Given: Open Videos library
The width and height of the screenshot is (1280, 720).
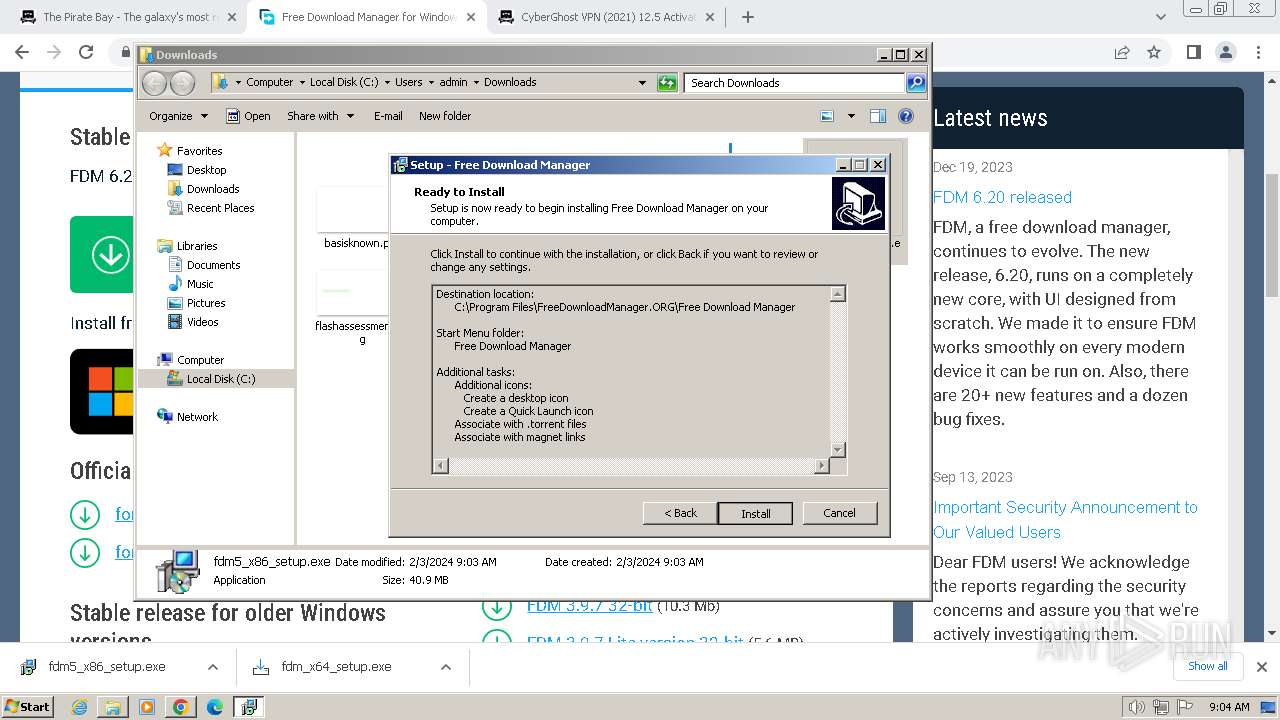Looking at the screenshot, I should (202, 322).
